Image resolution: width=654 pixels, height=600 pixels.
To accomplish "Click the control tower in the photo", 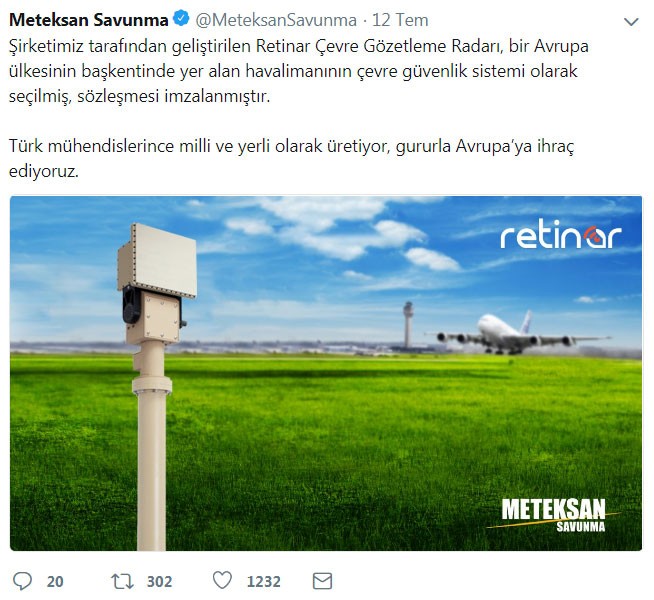I will point(408,324).
